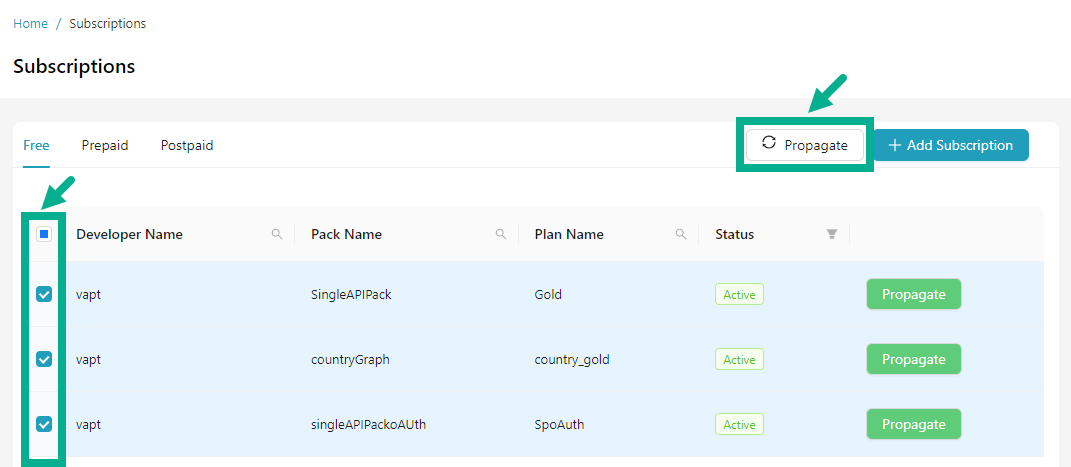Click the top Propagate button with refresh icon
The image size is (1071, 467).
[805, 145]
